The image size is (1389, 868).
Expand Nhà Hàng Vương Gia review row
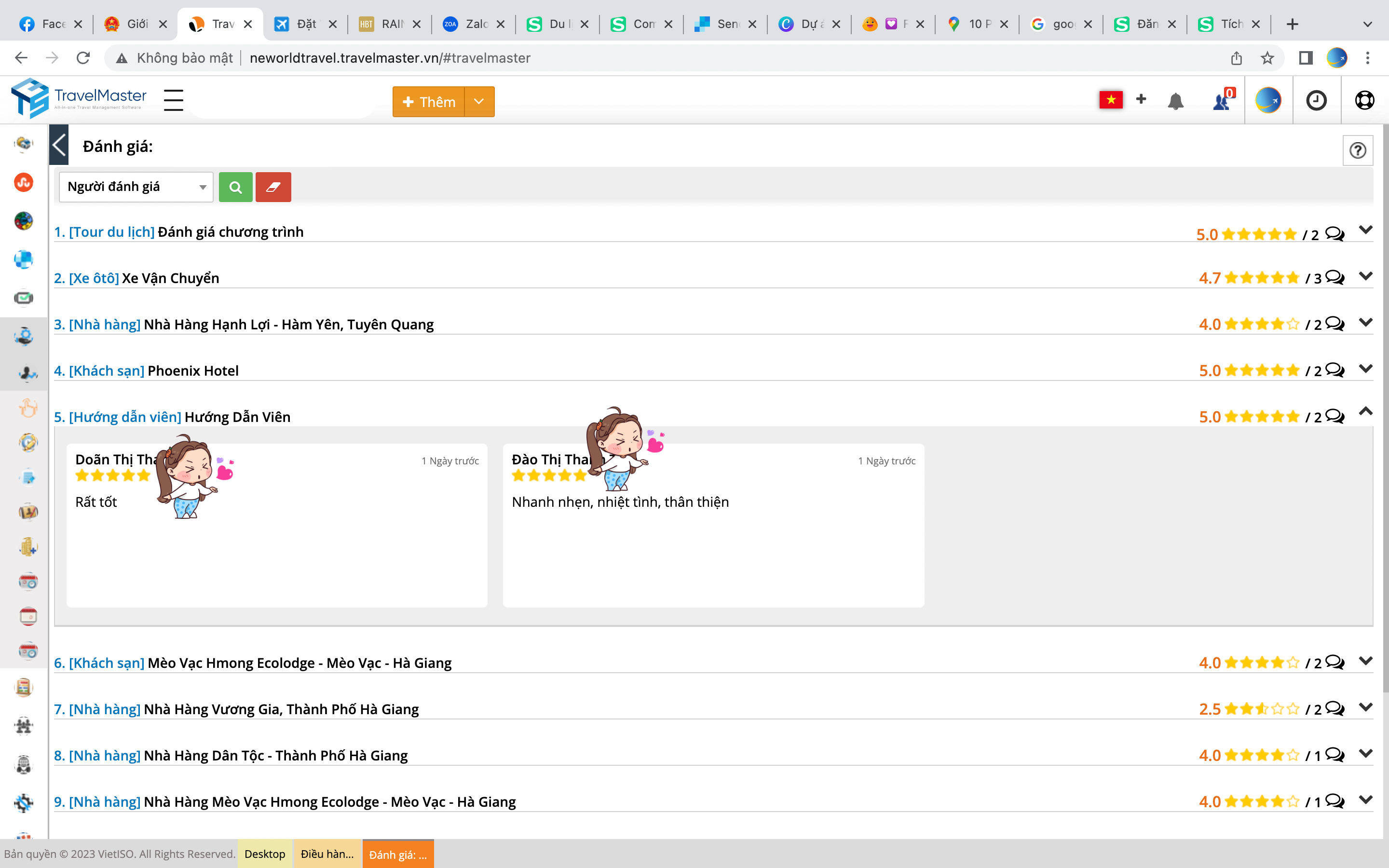click(1366, 707)
